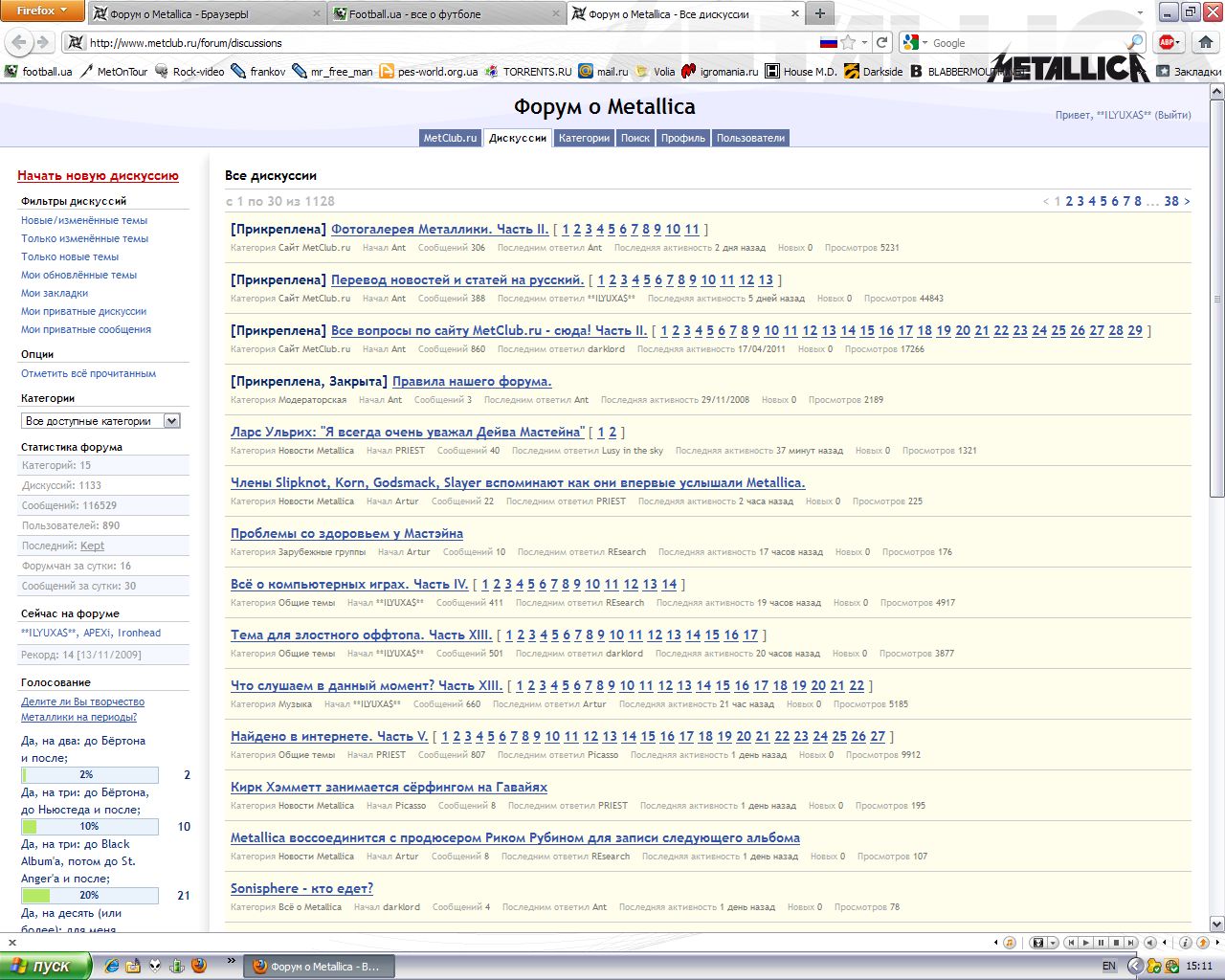
Task: Mute sound via status bar speaker icon
Action: pyautogui.click(x=1150, y=943)
